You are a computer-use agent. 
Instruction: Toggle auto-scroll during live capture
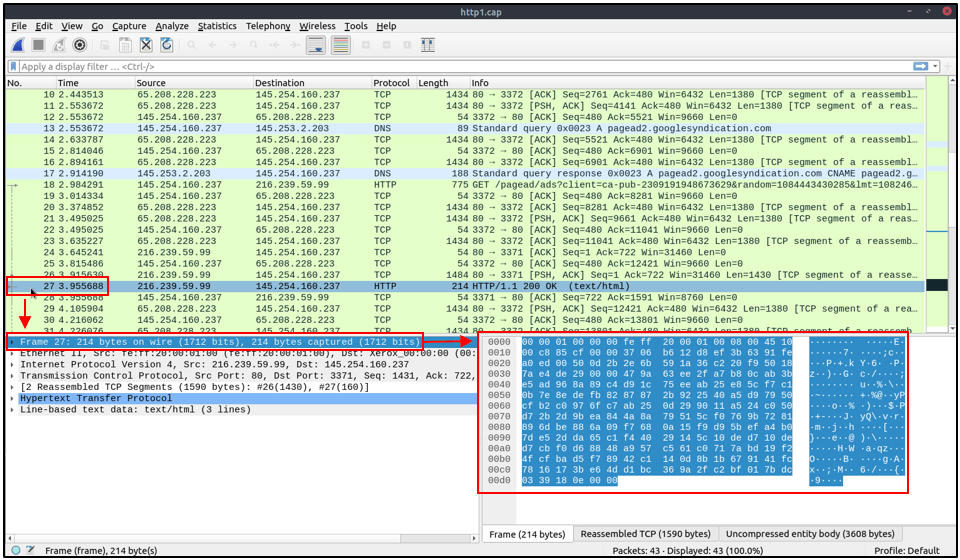coord(316,45)
